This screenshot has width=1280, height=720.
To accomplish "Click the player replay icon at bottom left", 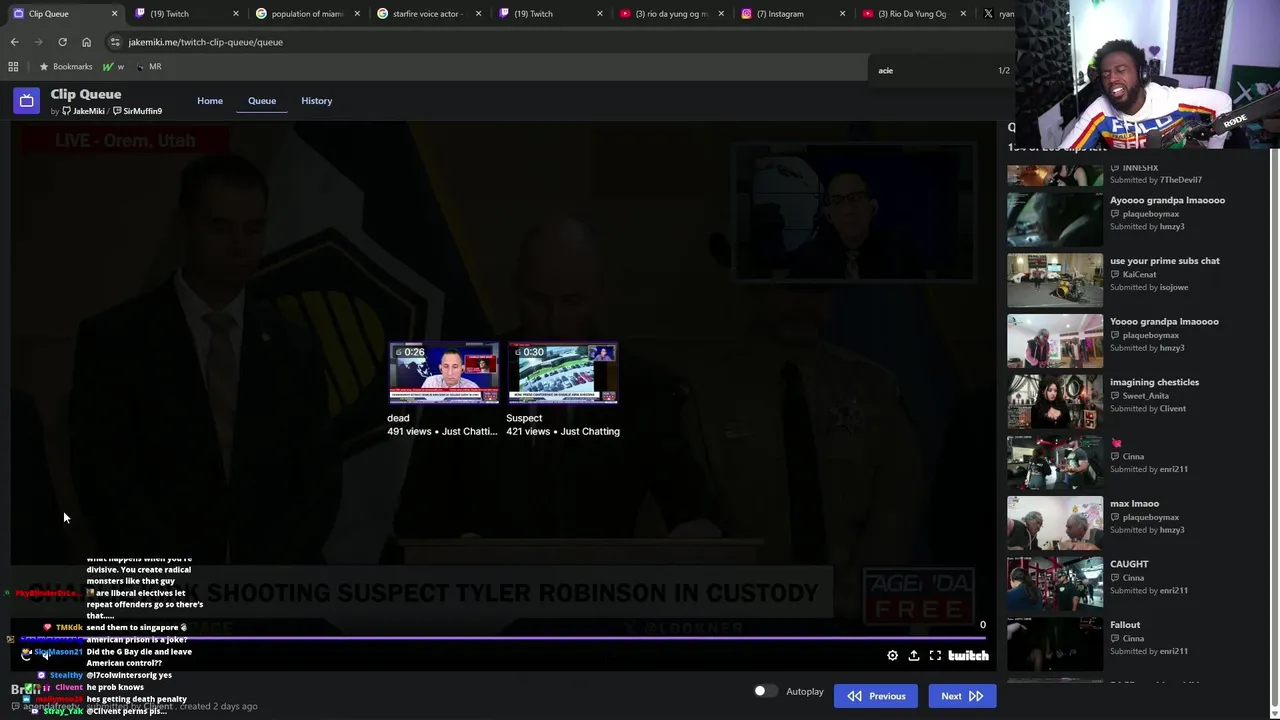I will tap(26, 655).
